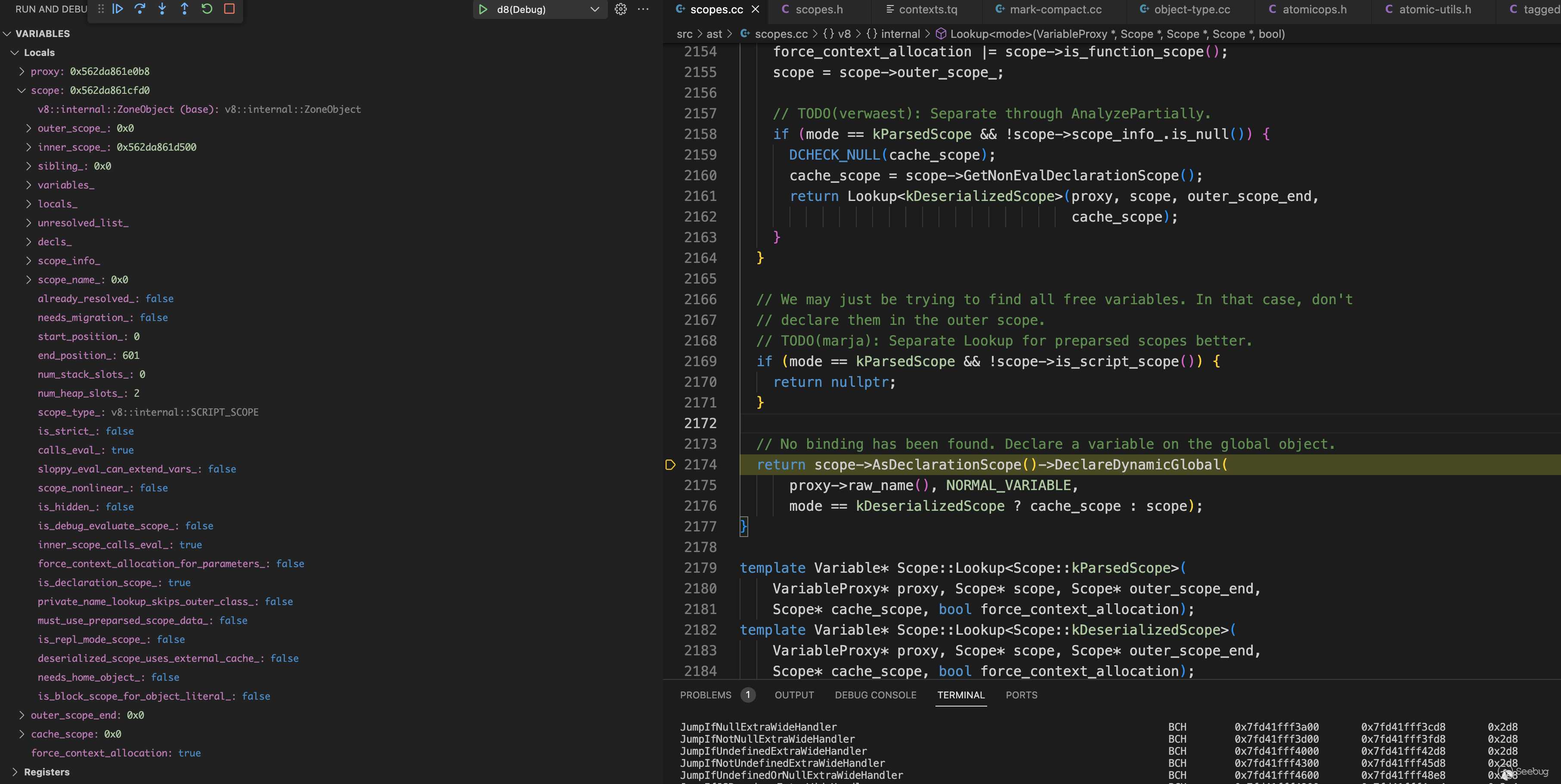Screen dimensions: 1561x784
Task: Stop the debugger with the red square
Action: coord(229,9)
